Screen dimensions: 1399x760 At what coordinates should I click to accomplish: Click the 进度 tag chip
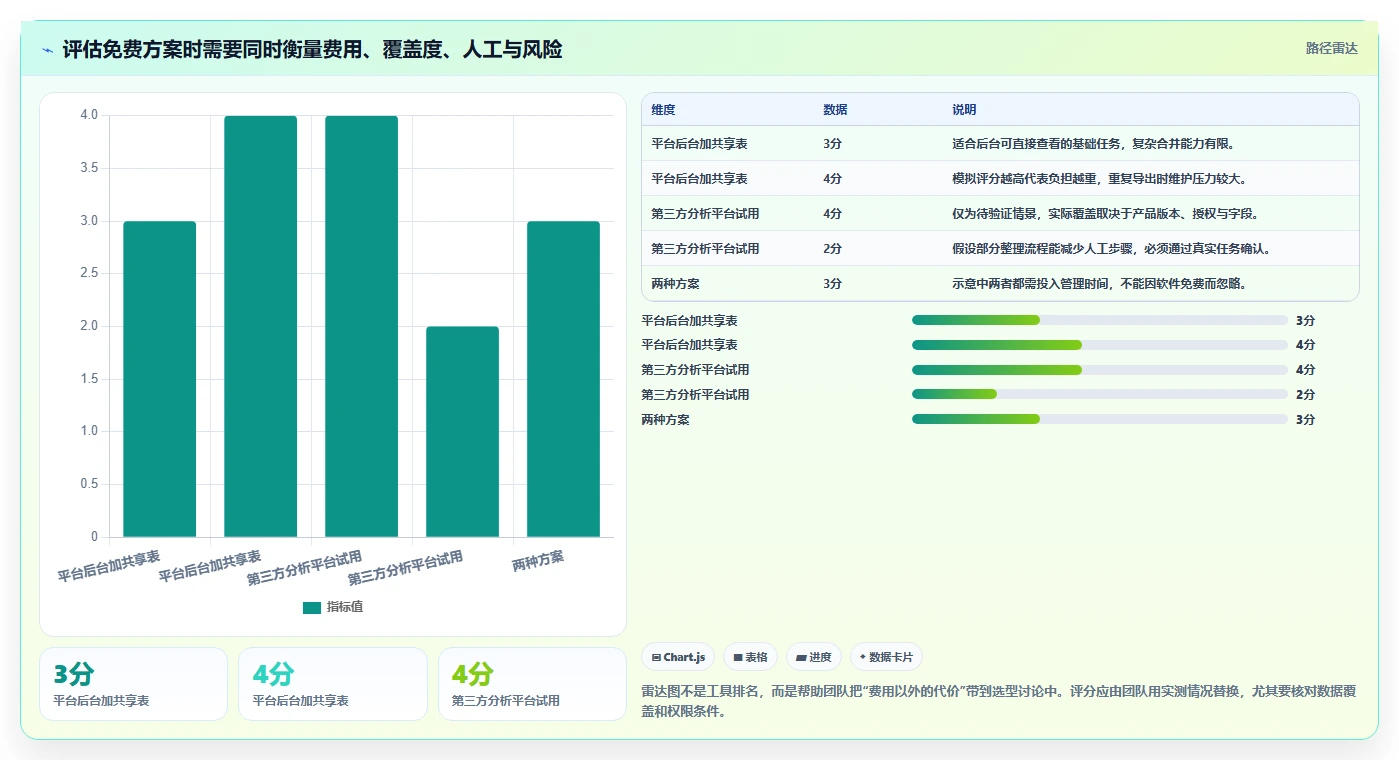(x=814, y=657)
